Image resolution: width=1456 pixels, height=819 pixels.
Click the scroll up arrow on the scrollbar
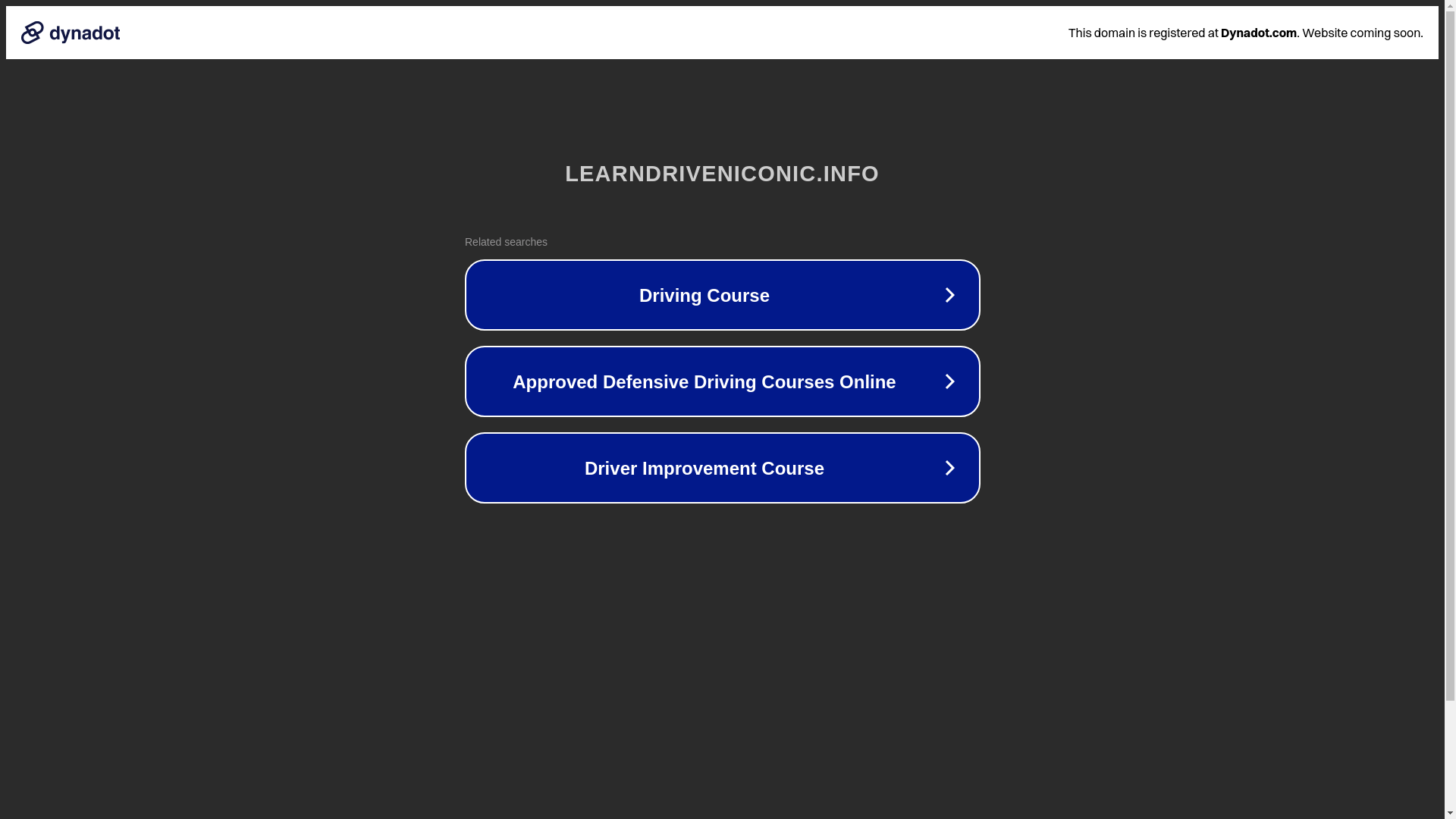[x=1450, y=6]
